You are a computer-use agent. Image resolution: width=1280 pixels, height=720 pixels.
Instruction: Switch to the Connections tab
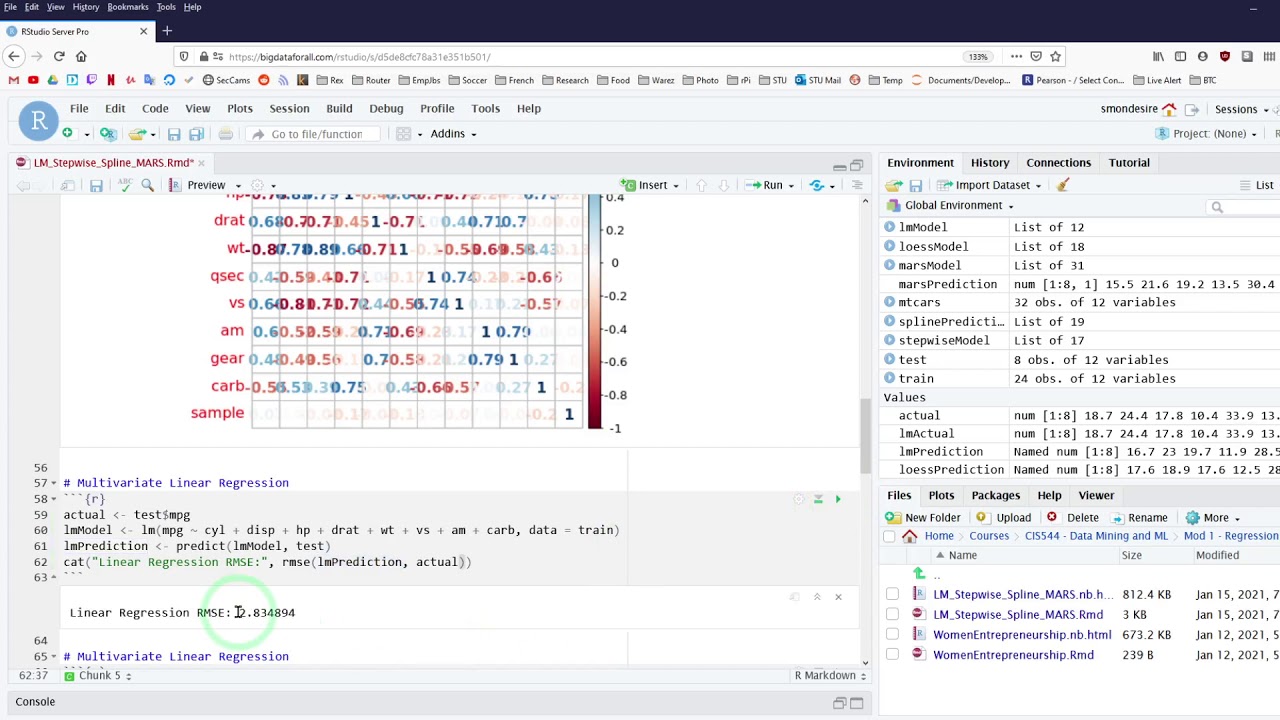click(1058, 162)
